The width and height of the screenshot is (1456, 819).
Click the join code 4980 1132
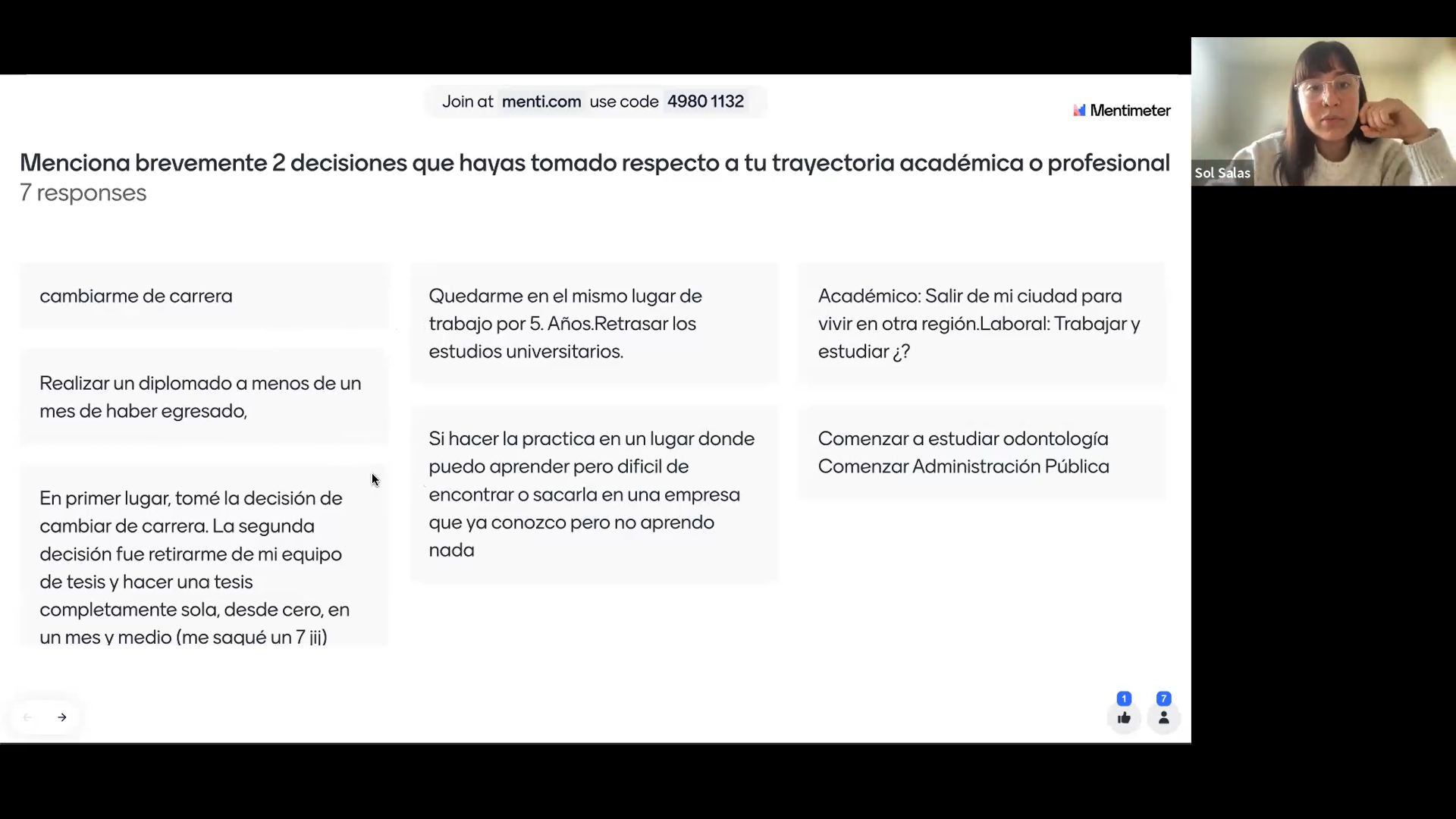coord(705,102)
